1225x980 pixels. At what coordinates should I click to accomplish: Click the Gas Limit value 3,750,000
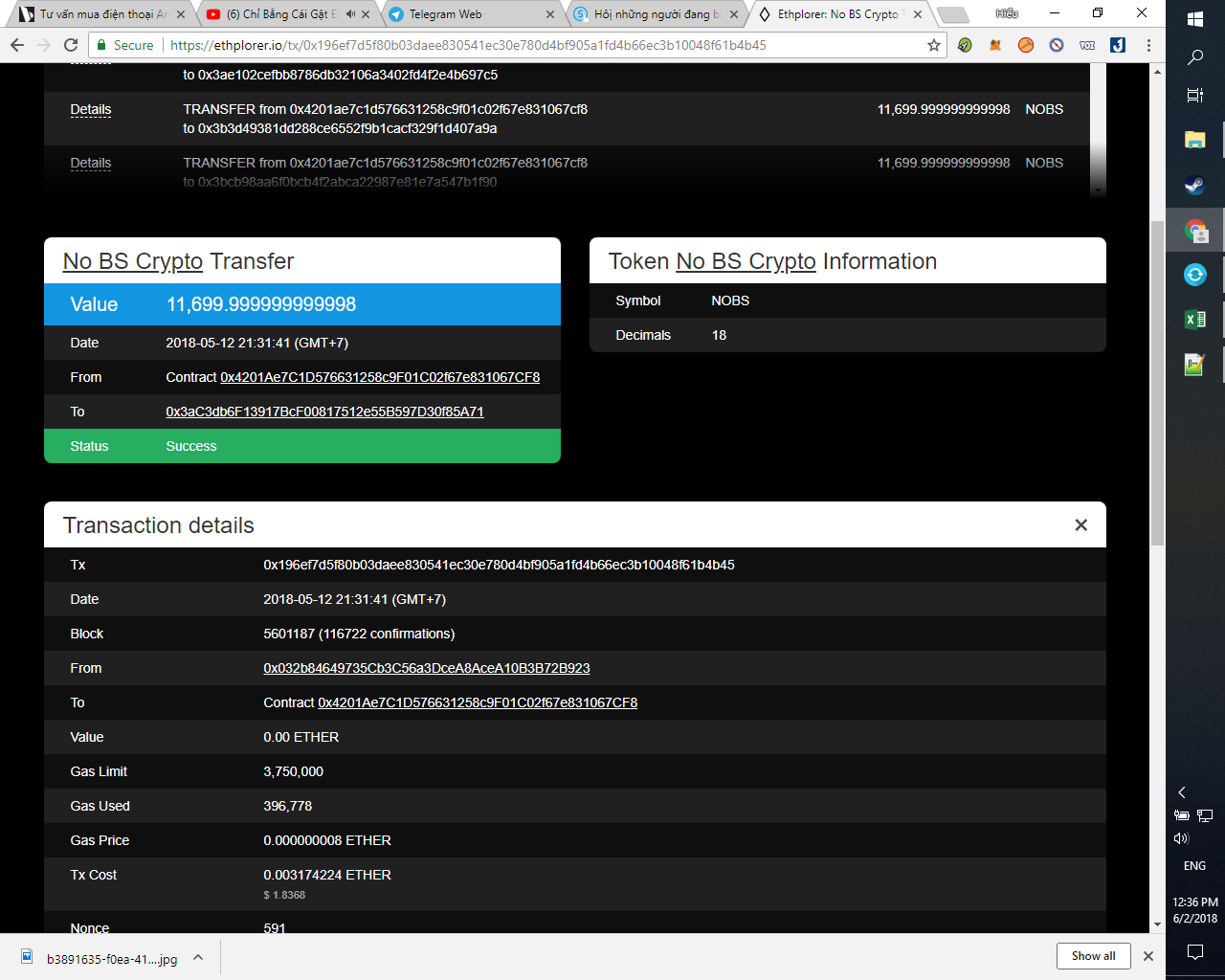(293, 771)
